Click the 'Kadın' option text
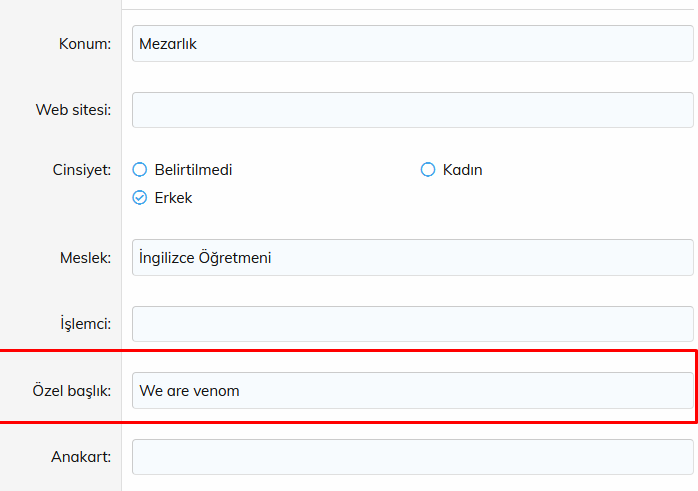Viewport: 698px width, 491px height. (x=463, y=170)
